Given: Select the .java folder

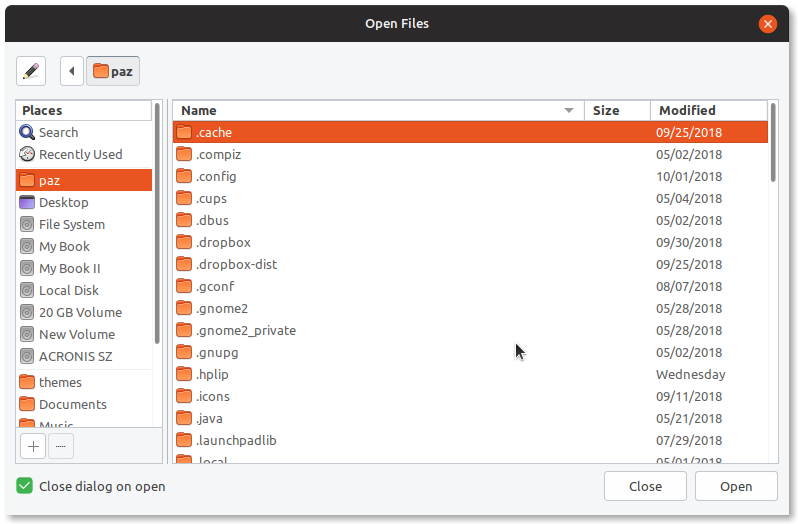Looking at the screenshot, I should pyautogui.click(x=470, y=418).
